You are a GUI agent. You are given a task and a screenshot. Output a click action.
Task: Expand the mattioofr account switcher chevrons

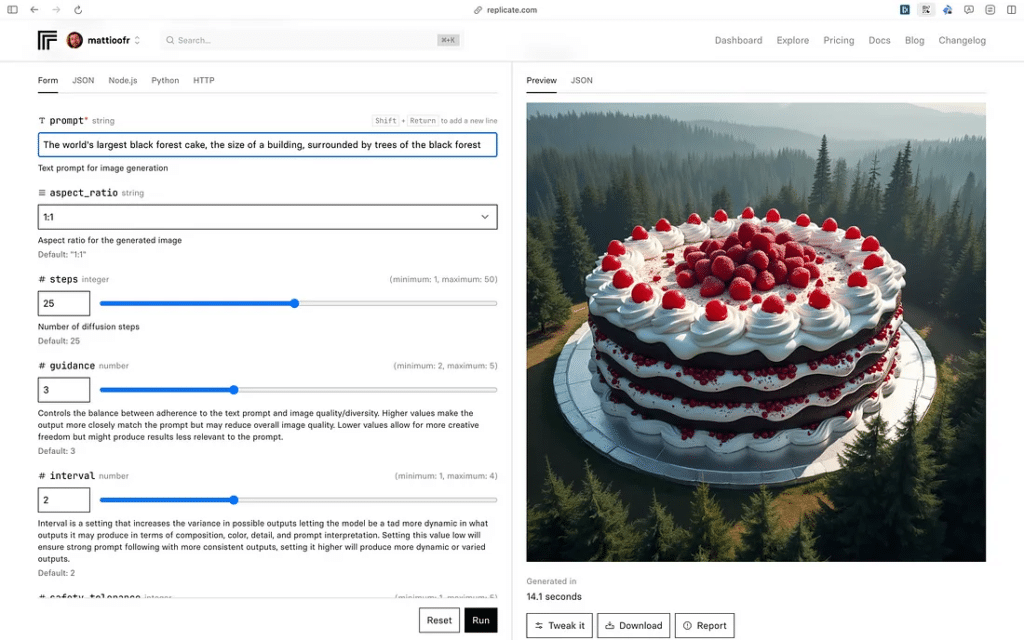[x=137, y=40]
